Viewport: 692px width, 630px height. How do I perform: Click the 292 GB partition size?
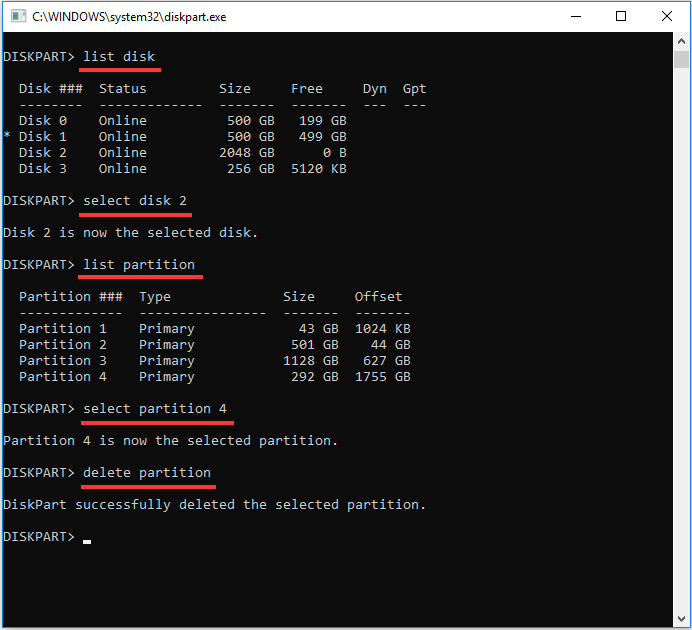pos(315,377)
